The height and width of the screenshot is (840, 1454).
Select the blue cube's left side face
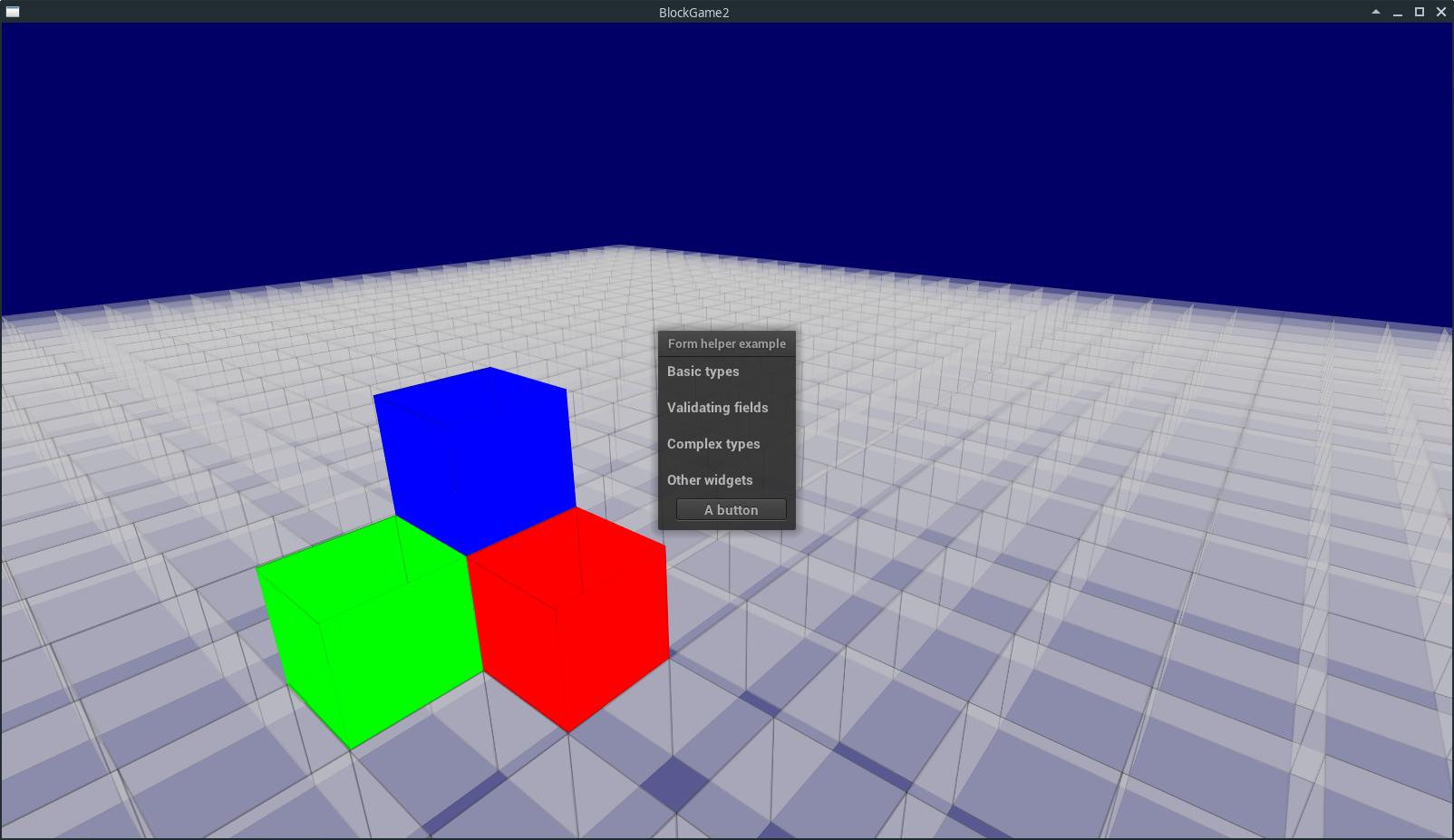(x=422, y=471)
